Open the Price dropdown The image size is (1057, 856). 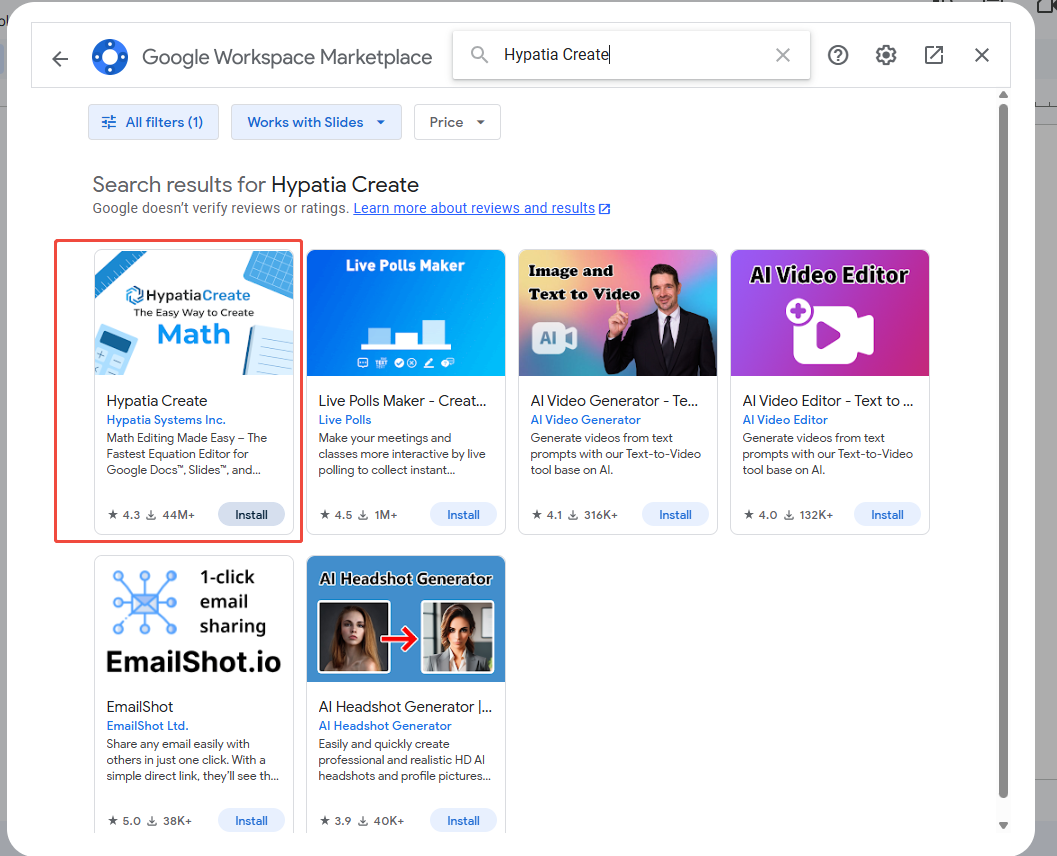pos(457,121)
